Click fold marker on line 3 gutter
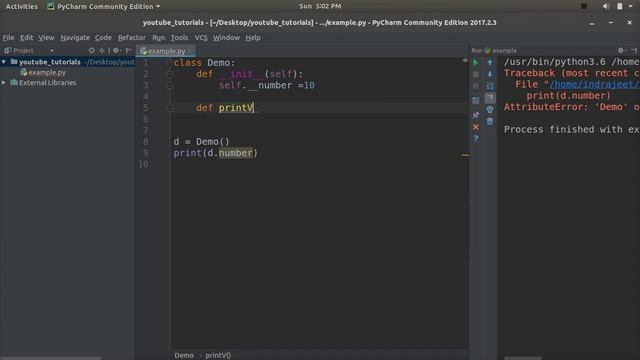 point(170,85)
